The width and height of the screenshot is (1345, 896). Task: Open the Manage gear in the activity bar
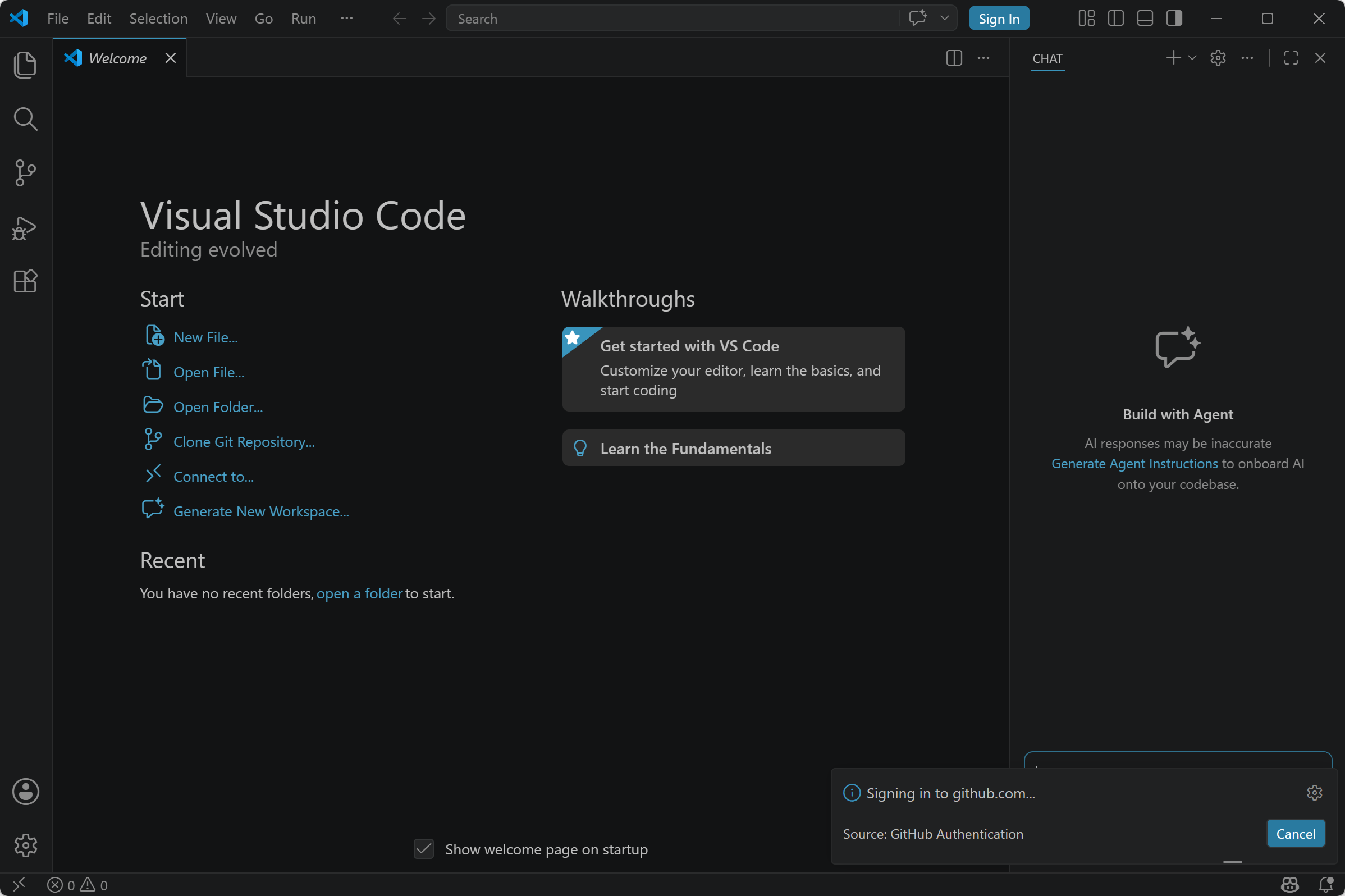(x=26, y=845)
